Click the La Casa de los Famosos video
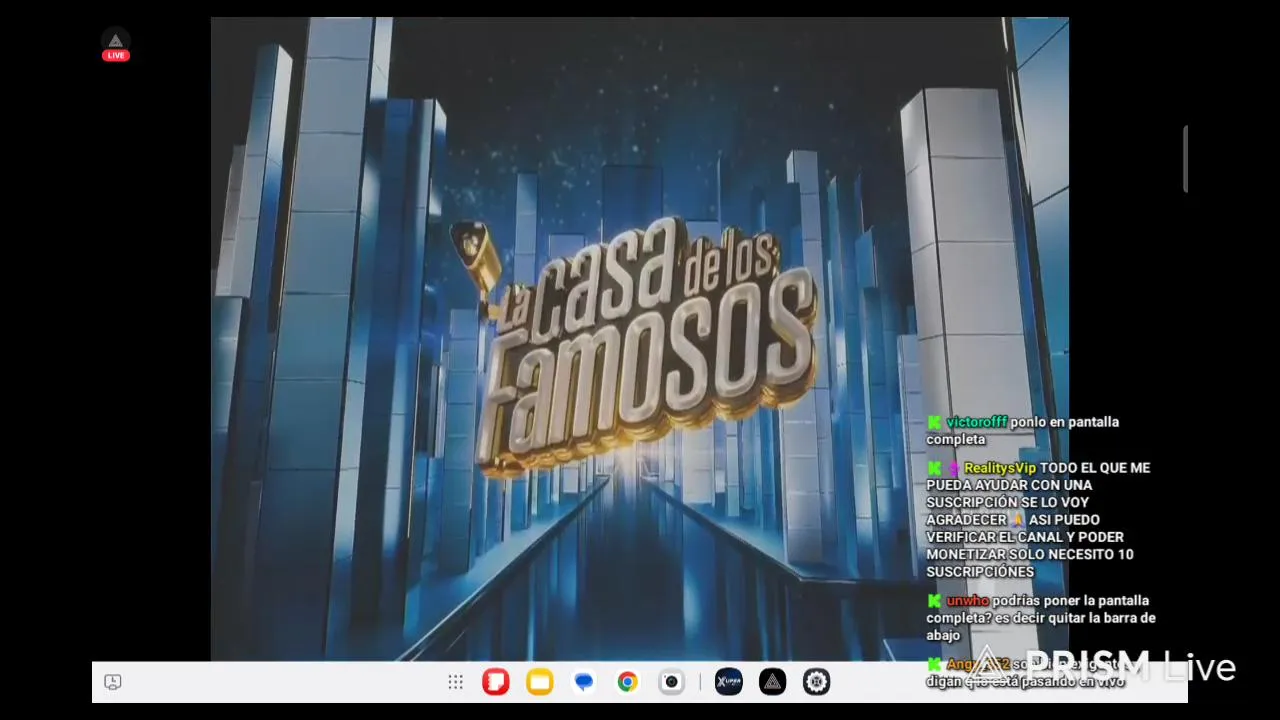1280x720 pixels. pos(640,339)
